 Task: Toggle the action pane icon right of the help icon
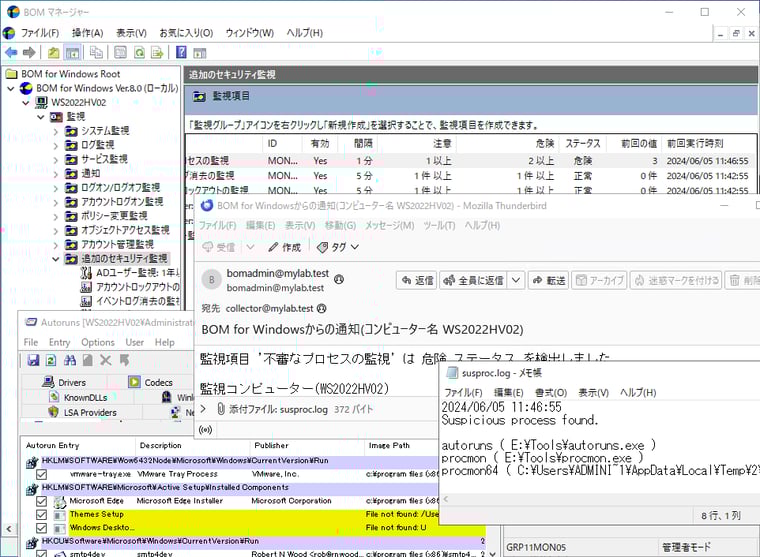coord(199,52)
